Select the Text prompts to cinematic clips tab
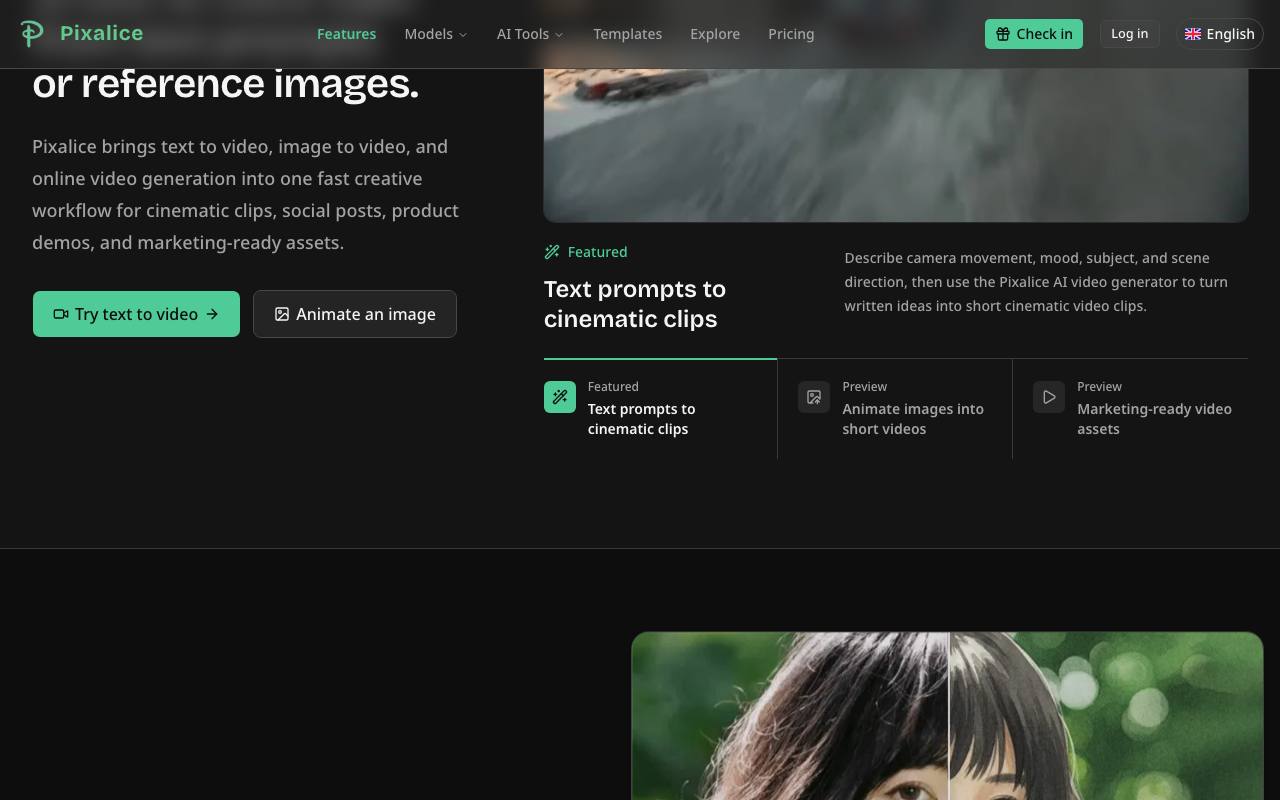The height and width of the screenshot is (800, 1280). click(660, 409)
